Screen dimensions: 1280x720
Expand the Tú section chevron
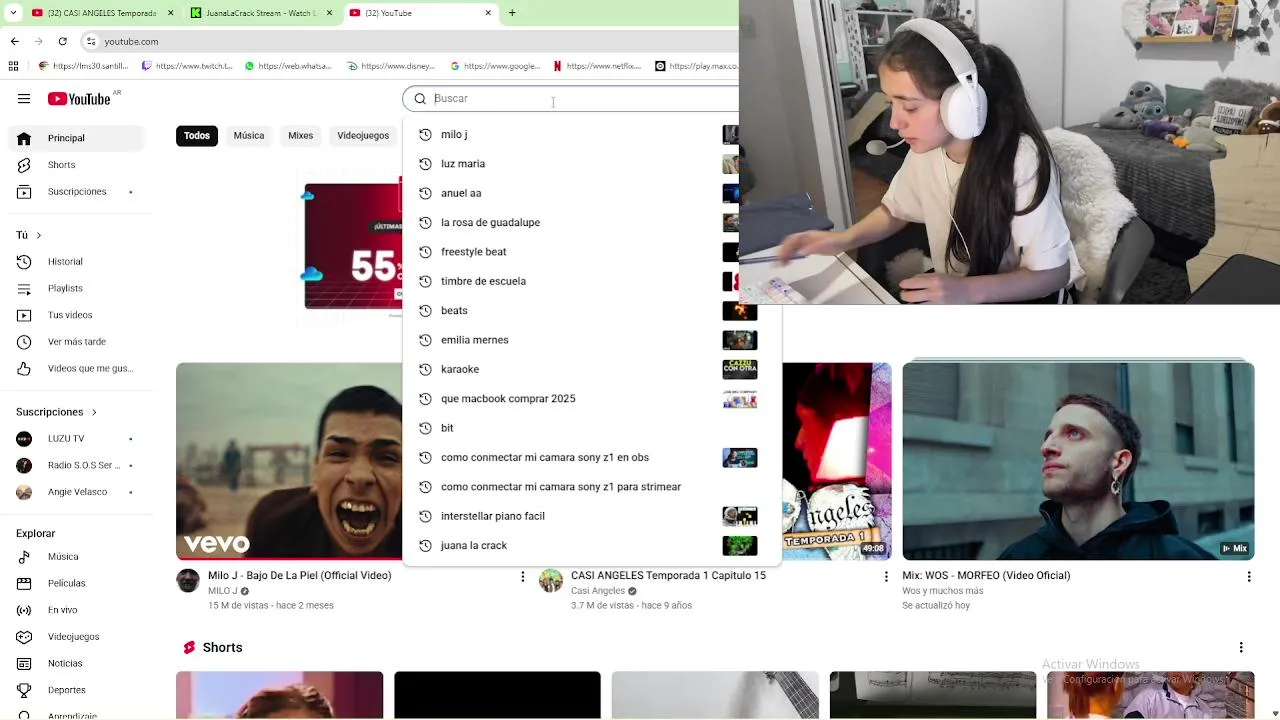pyautogui.click(x=38, y=235)
